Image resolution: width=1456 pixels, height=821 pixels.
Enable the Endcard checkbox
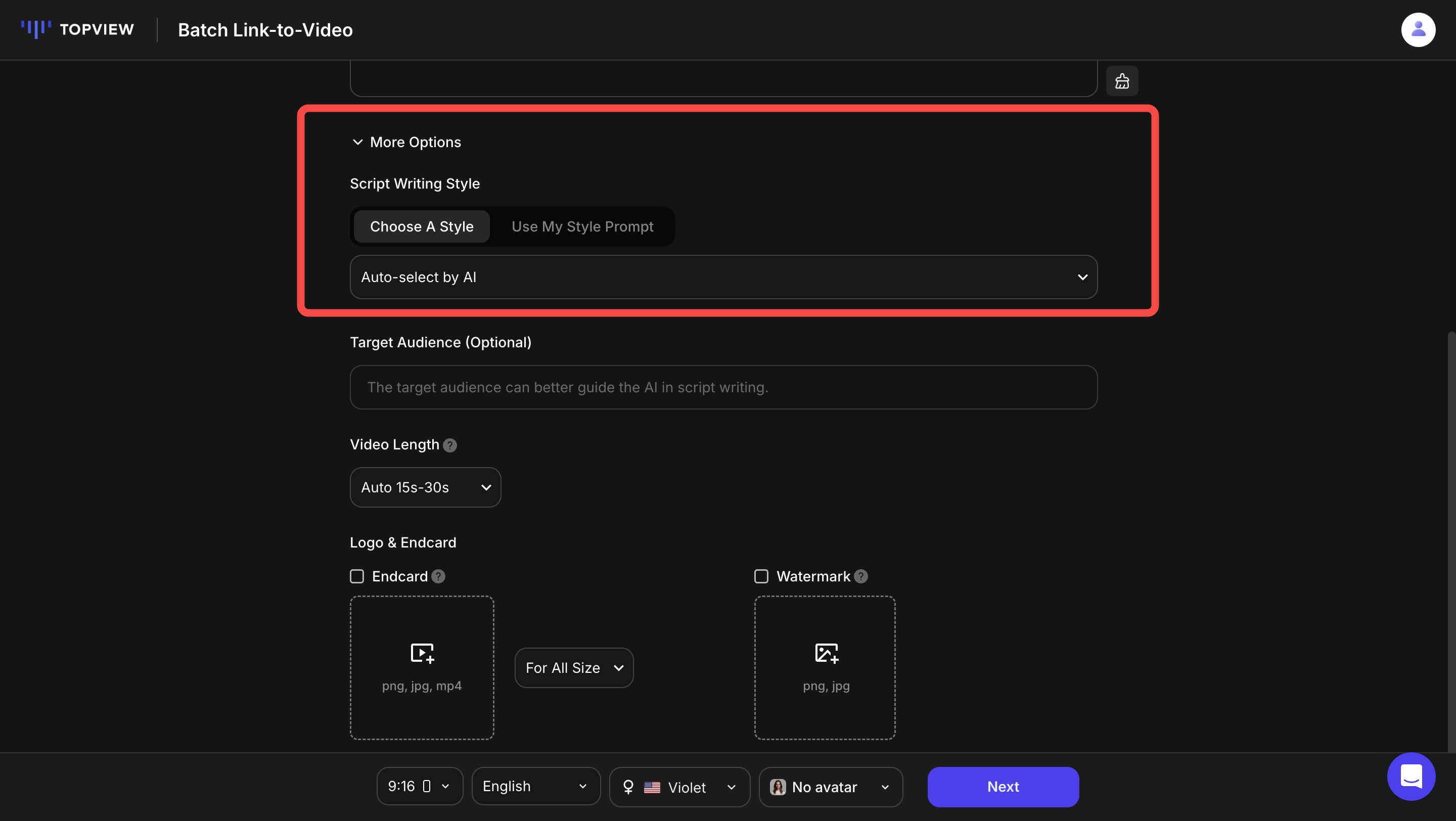[x=356, y=576]
